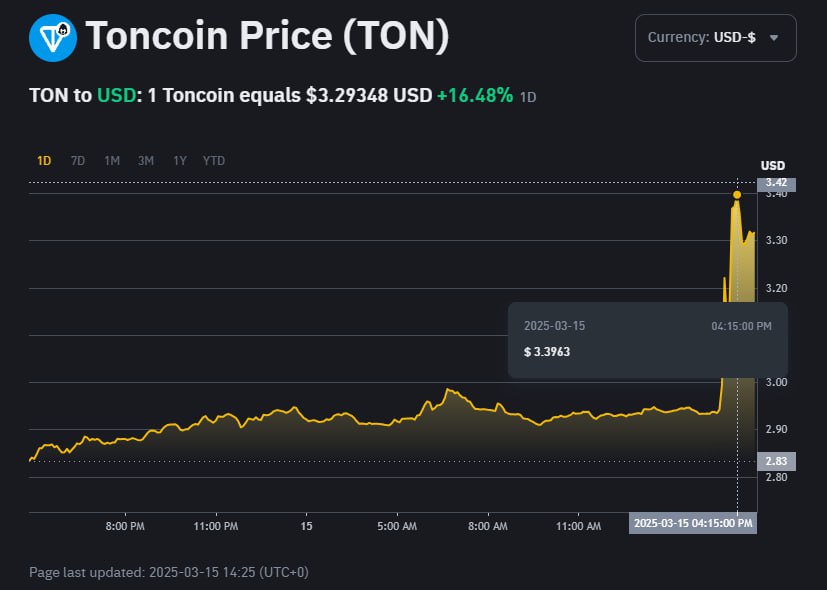
Task: Open the Currency selector showing USD-$
Action: tap(715, 38)
